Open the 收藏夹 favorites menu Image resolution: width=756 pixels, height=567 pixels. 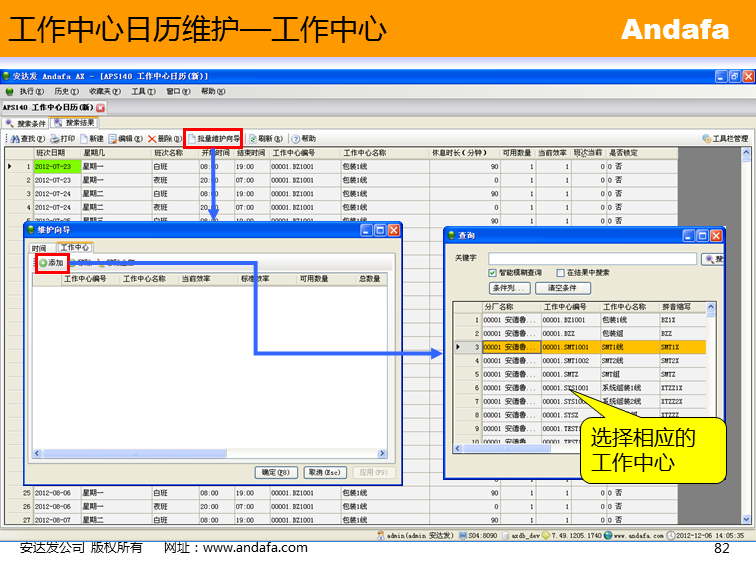[103, 91]
